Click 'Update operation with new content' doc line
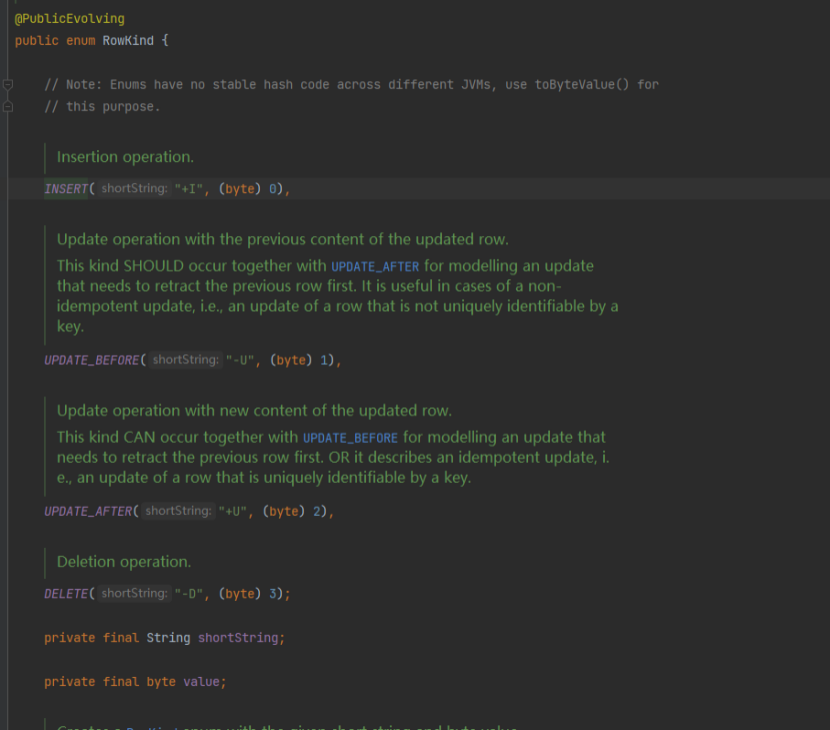830x730 pixels. tap(255, 411)
